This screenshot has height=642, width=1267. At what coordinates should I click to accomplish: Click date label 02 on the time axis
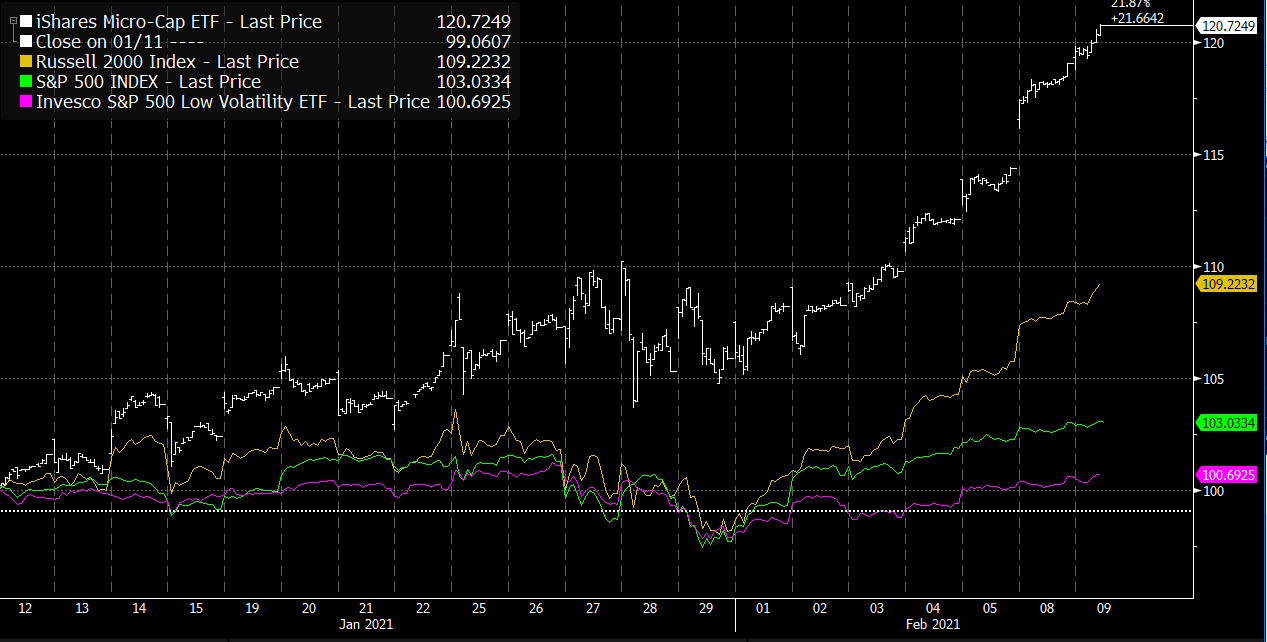tap(819, 607)
